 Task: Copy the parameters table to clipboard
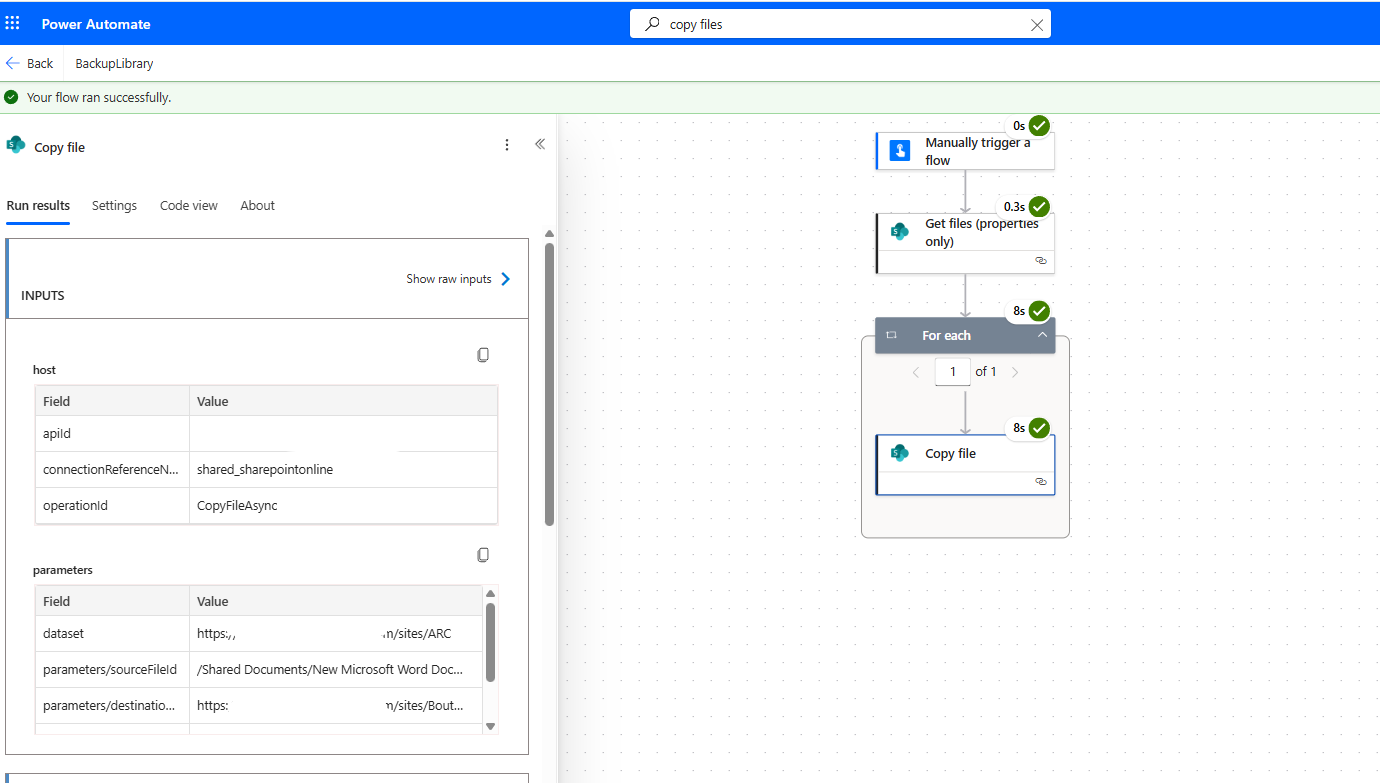pos(483,555)
